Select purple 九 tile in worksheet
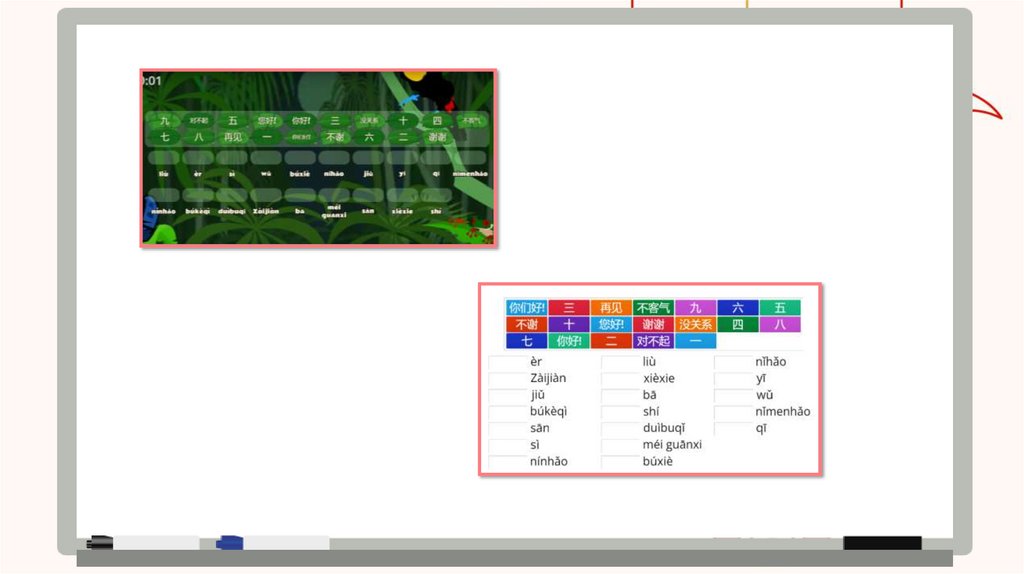The height and width of the screenshot is (574, 1024). point(696,308)
